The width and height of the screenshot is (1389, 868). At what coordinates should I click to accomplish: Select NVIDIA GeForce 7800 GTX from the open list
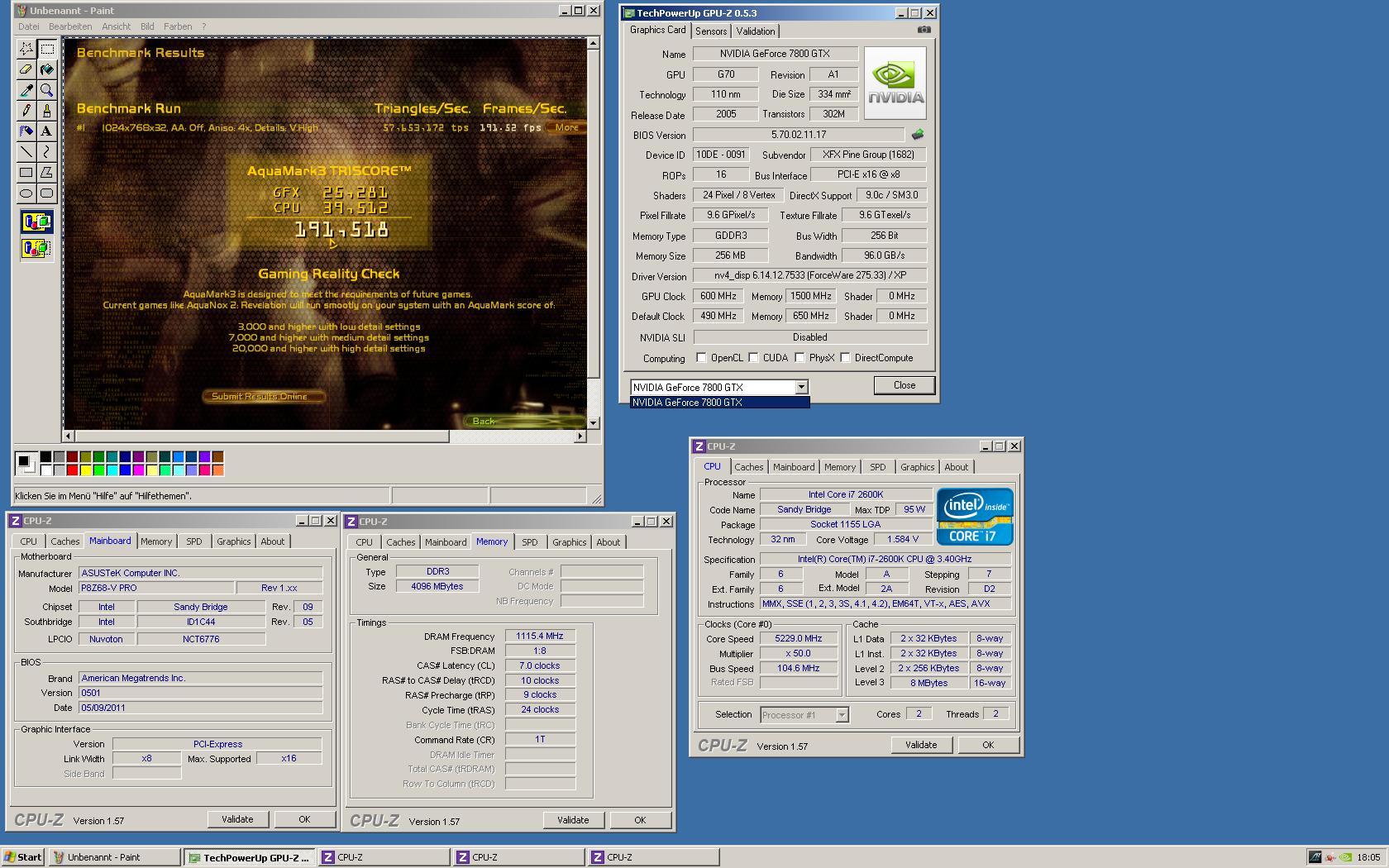tap(719, 403)
